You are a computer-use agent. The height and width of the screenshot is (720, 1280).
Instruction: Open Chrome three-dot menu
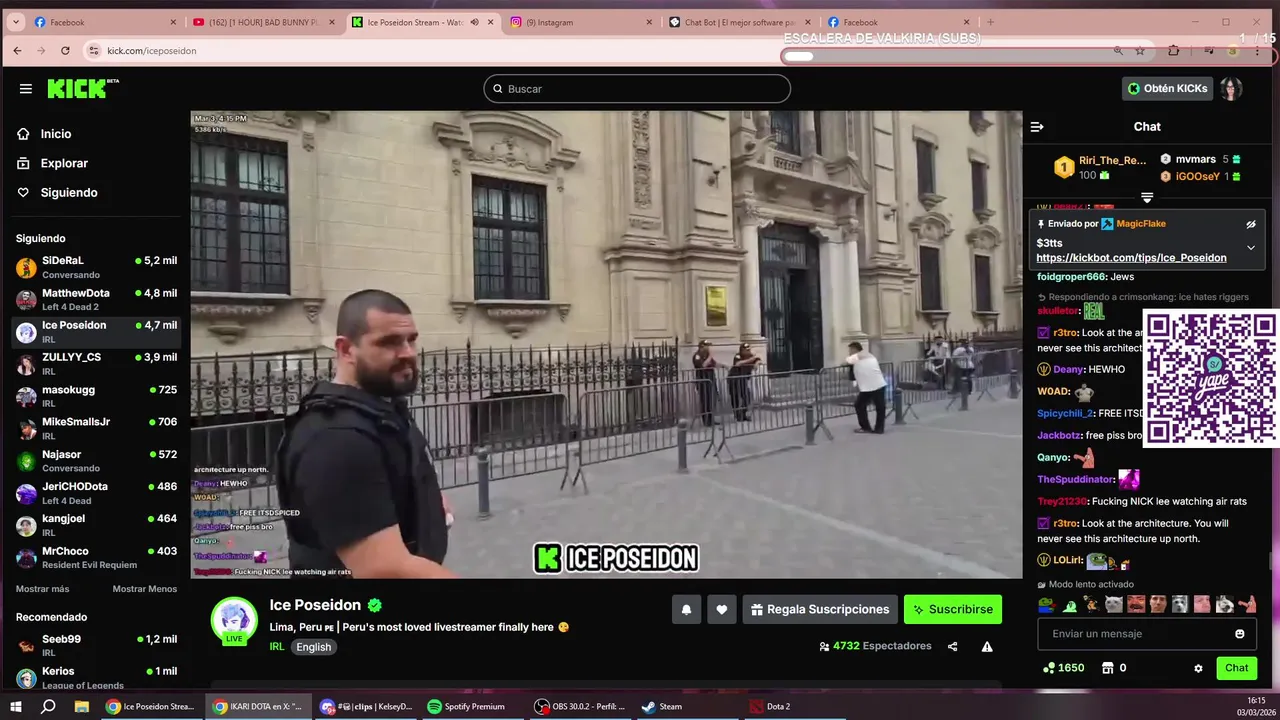tap(1258, 51)
